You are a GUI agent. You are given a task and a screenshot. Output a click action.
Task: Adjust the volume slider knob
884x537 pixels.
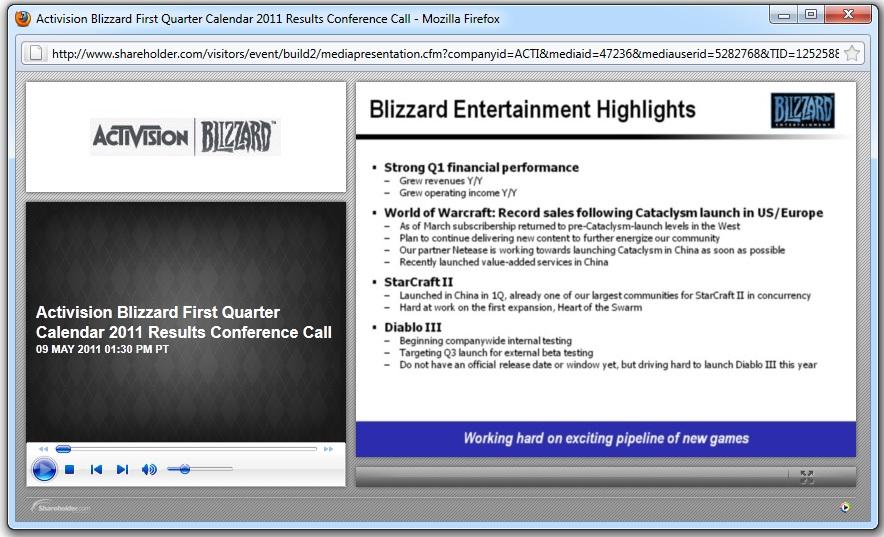(x=184, y=469)
